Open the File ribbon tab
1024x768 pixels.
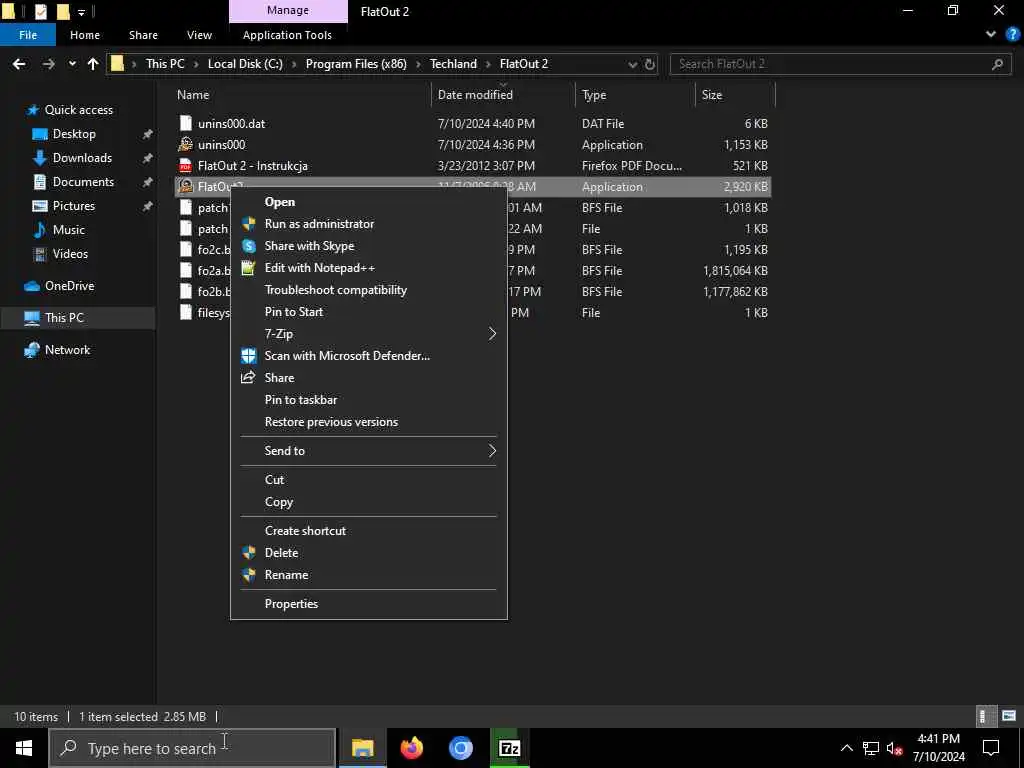pyautogui.click(x=28, y=35)
